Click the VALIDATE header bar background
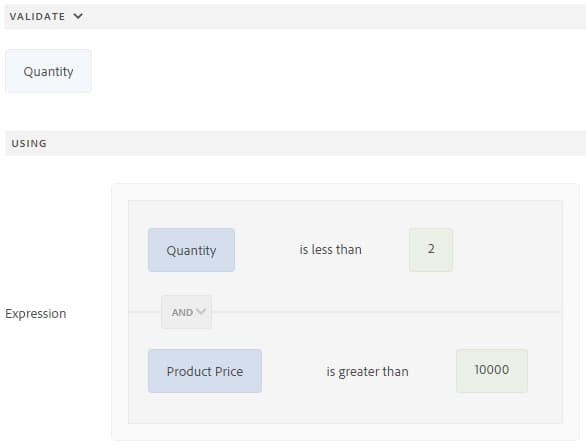 336,17
